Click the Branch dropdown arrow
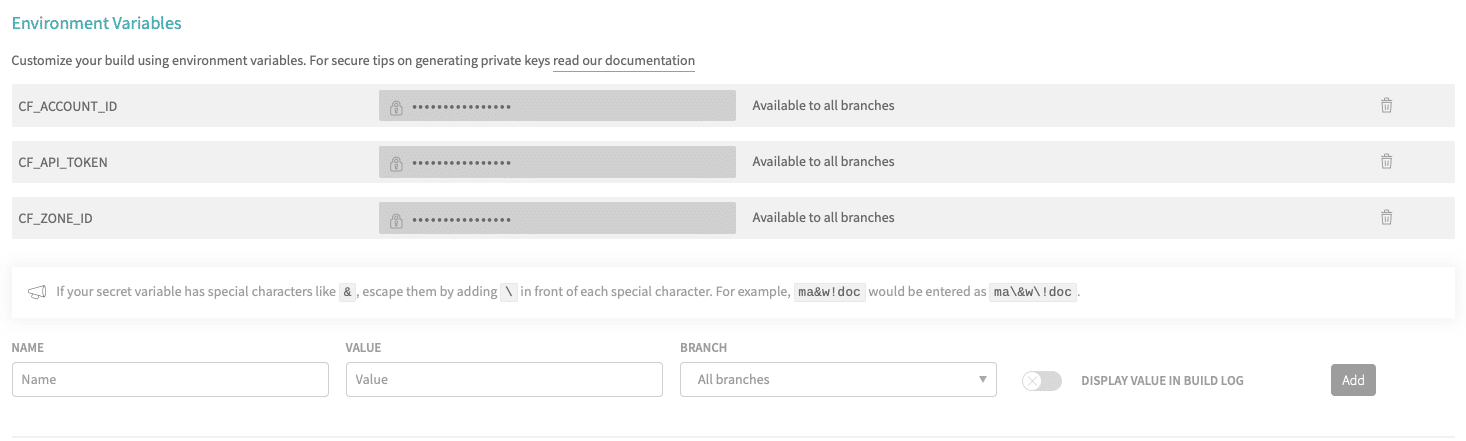 [982, 380]
